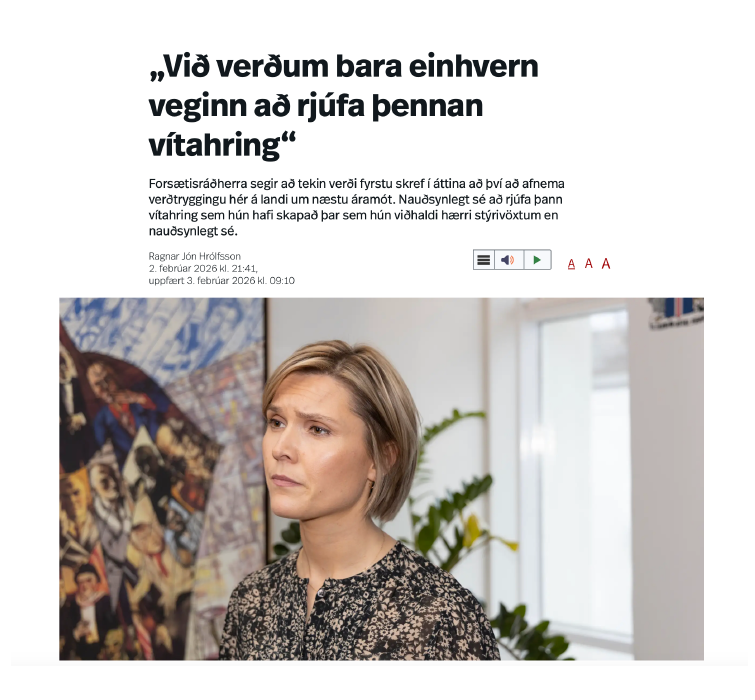Click the speaker listen icon
Image resolution: width=755 pixels, height=700 pixels.
point(508,260)
